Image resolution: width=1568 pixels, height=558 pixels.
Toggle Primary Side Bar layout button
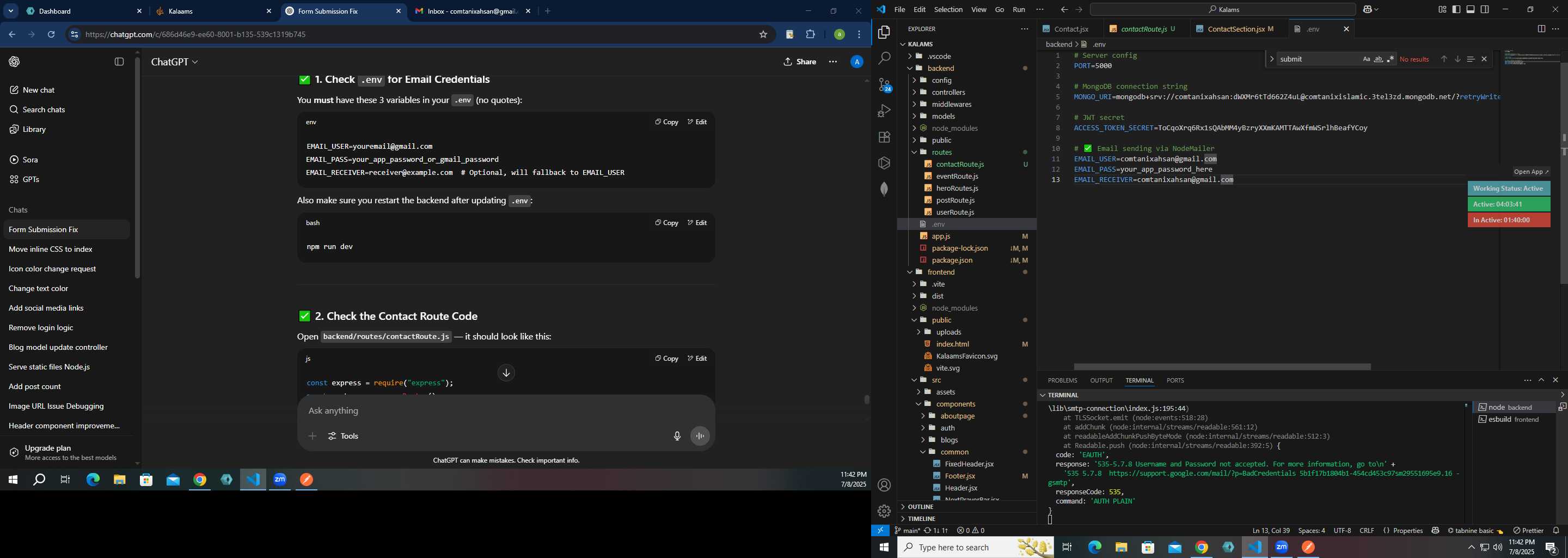pos(1456,10)
